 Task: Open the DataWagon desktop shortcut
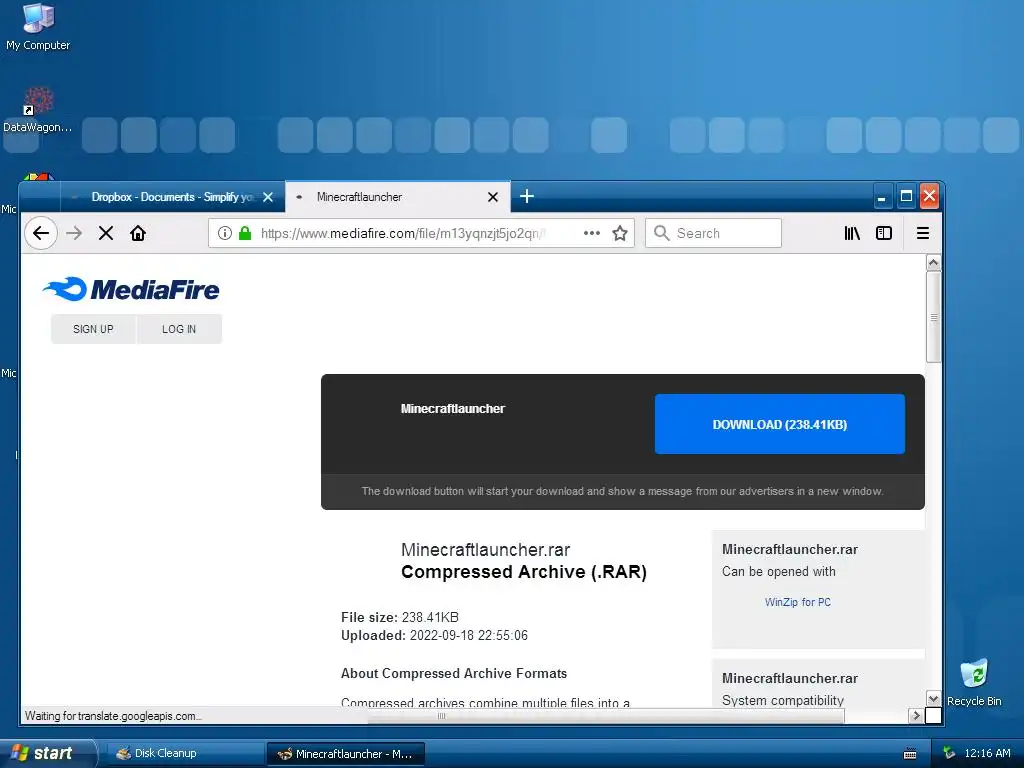click(38, 110)
